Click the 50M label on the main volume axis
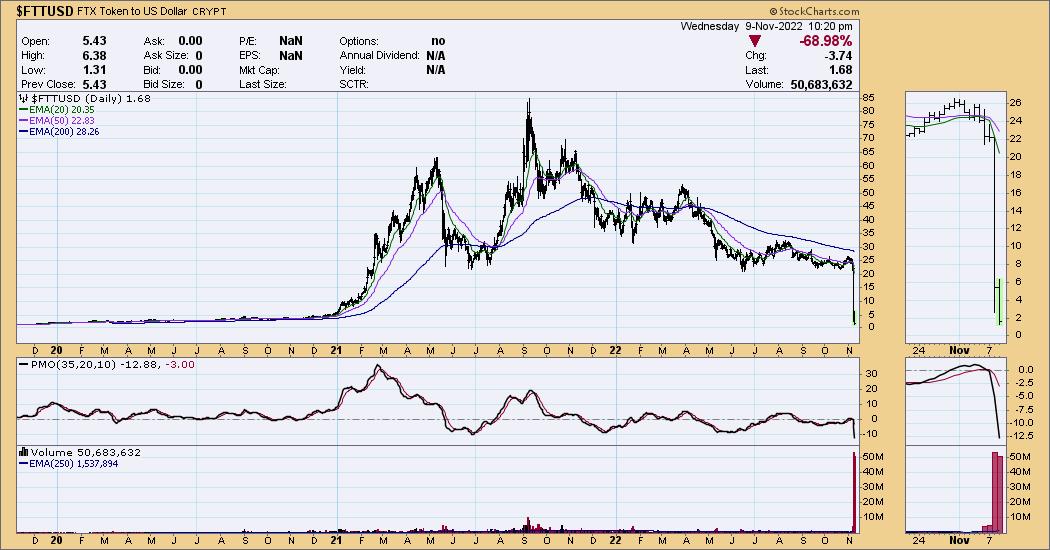Screen dimensions: 1050x550 tap(873, 457)
